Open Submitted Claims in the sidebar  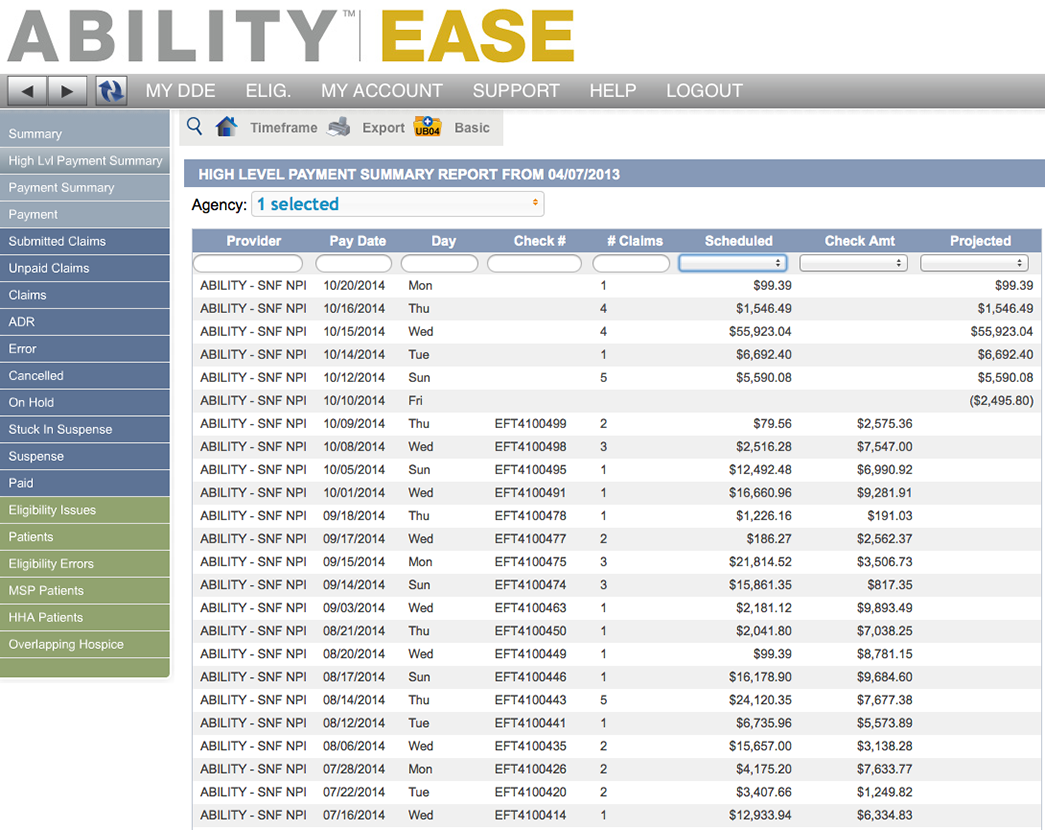coord(85,241)
